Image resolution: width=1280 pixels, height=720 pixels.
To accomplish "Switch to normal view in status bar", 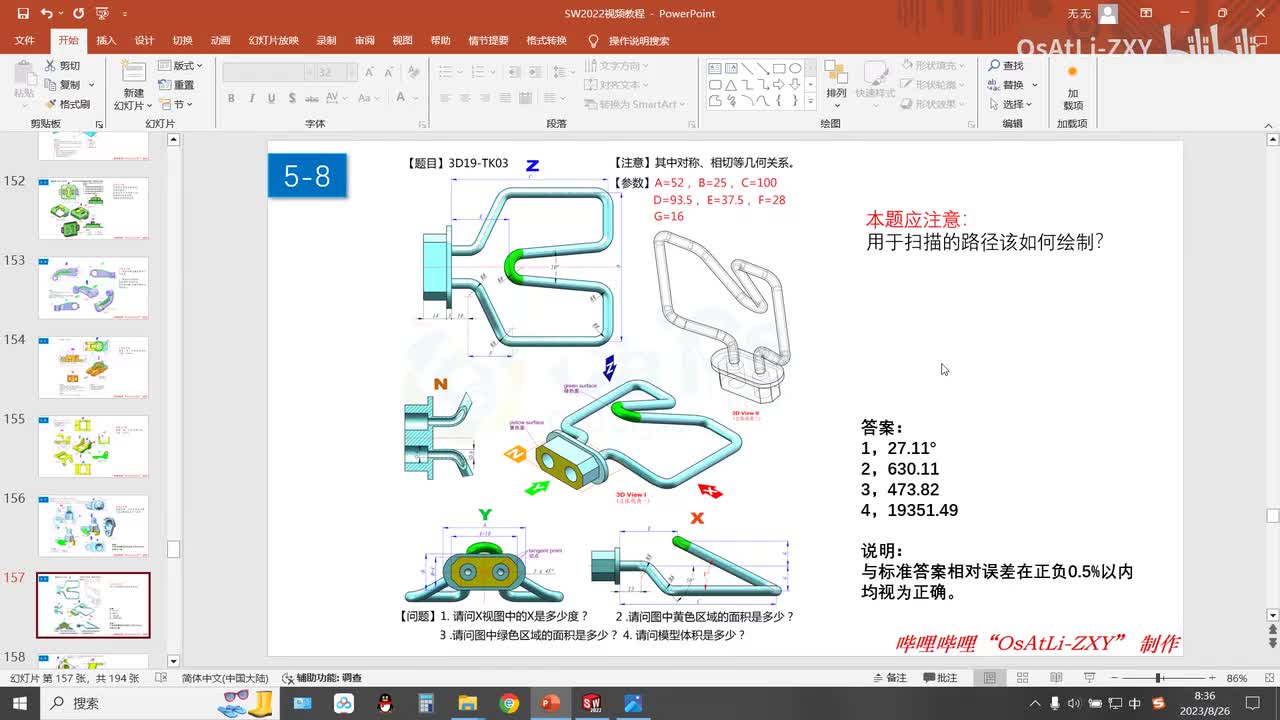I will 989,678.
